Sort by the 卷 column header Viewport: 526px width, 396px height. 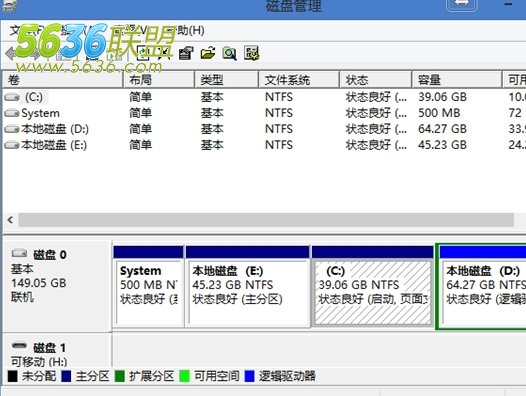(63, 80)
